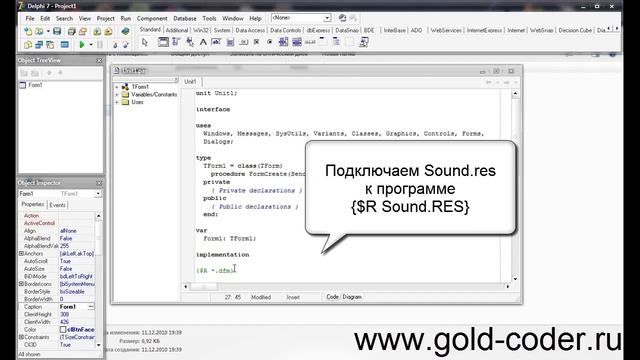Click the Save All toolbar icon
Screen dimensions: 640x360
point(71,31)
